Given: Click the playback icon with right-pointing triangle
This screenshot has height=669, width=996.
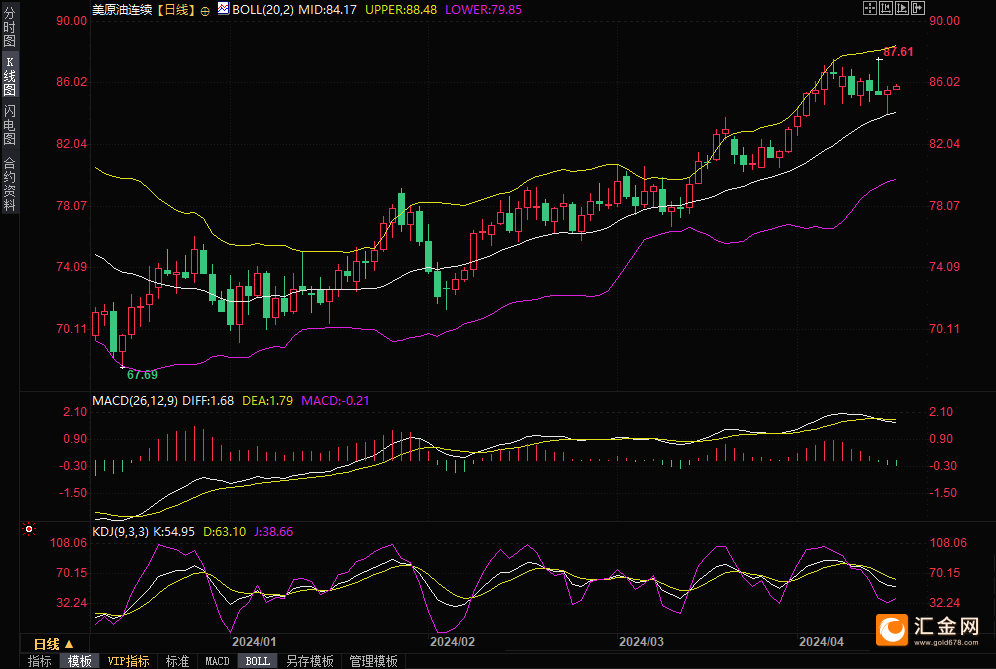Looking at the screenshot, I should click(x=900, y=8).
